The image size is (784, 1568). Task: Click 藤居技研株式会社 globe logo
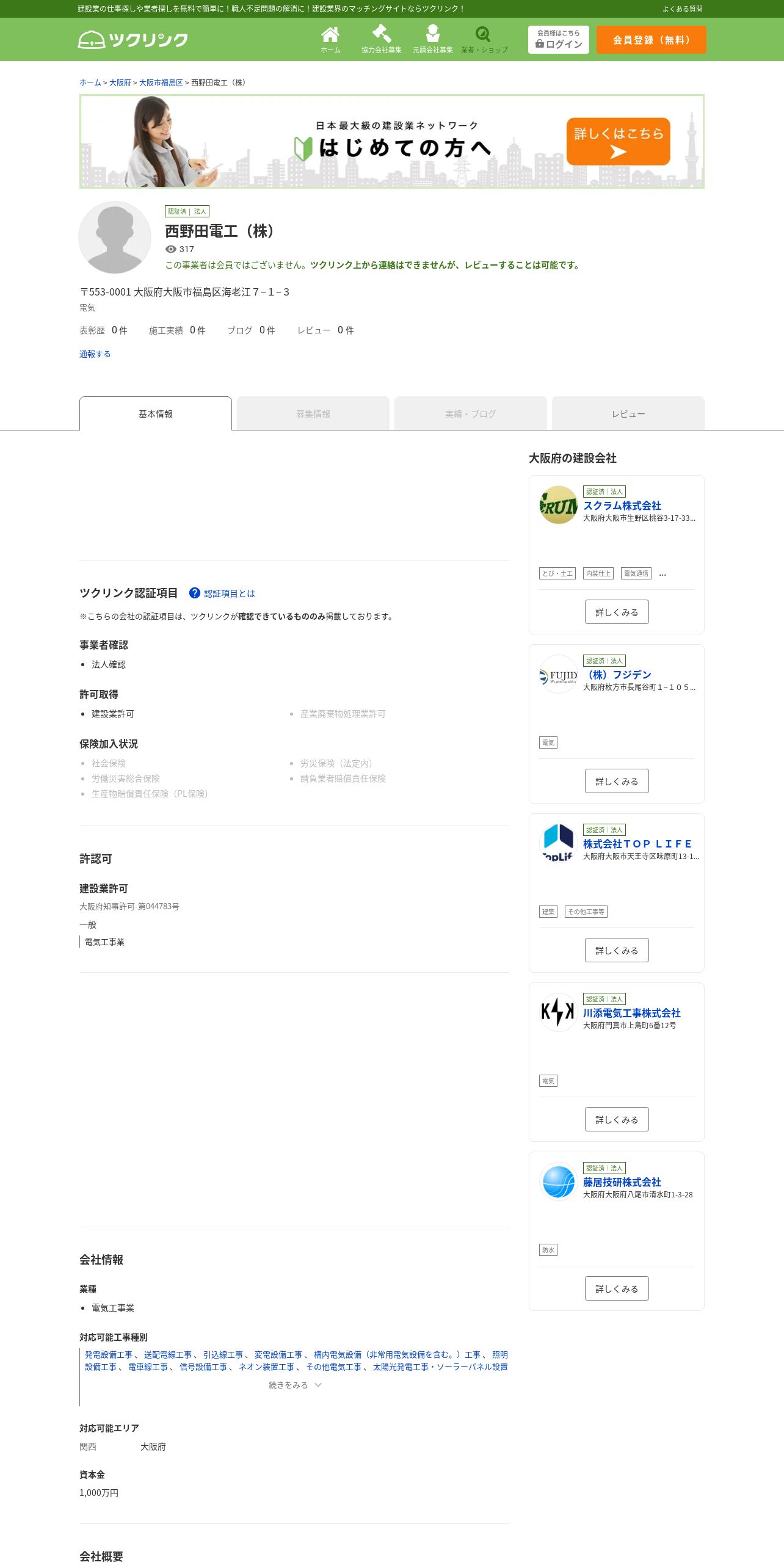point(559,1181)
